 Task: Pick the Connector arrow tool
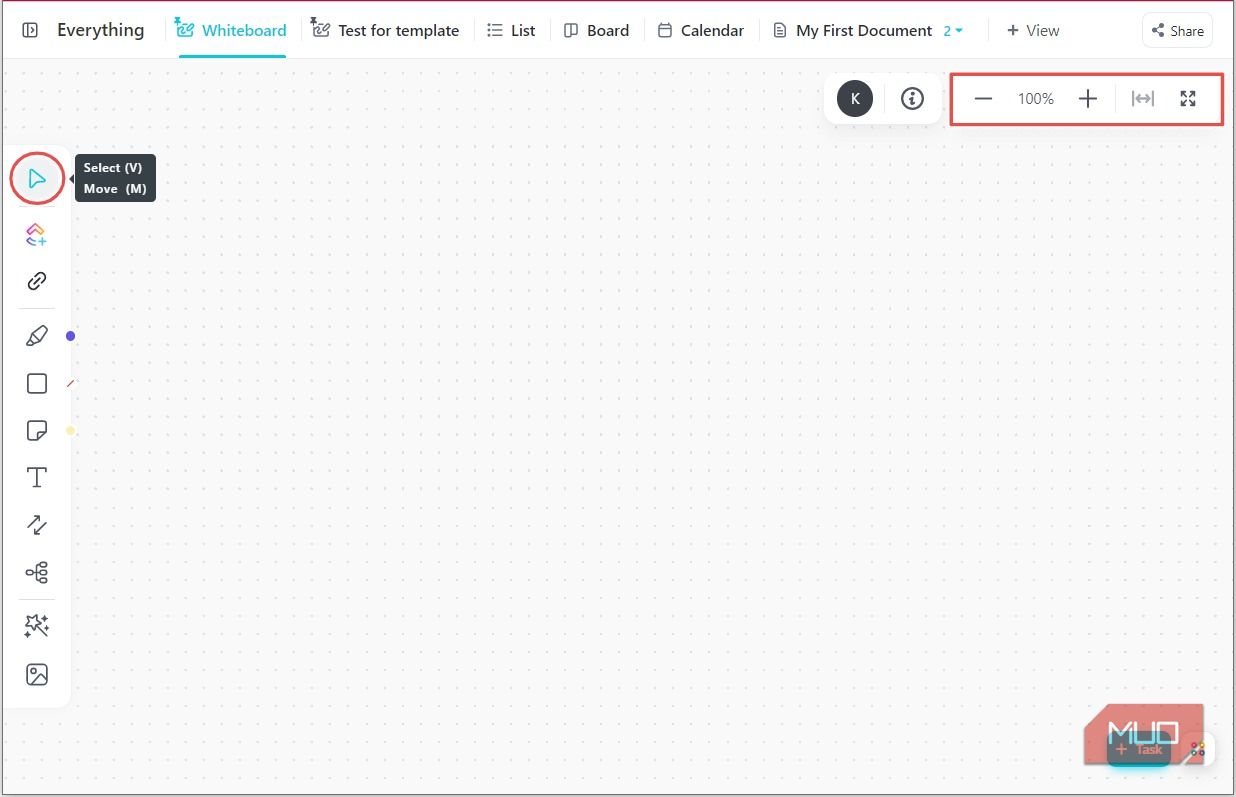point(36,524)
